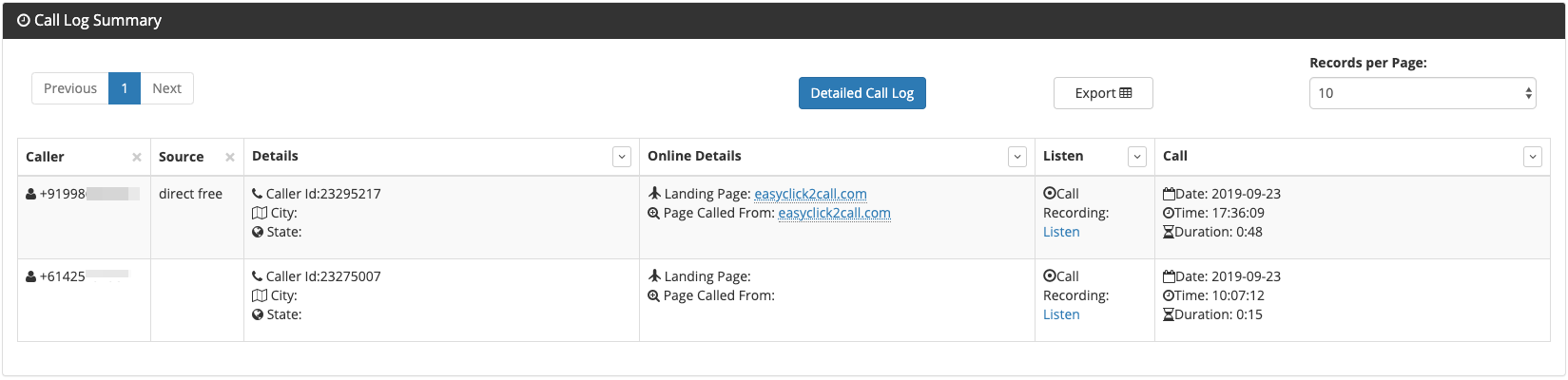Go to the Next page
Viewport: 1568px width, 380px height.
(x=167, y=88)
